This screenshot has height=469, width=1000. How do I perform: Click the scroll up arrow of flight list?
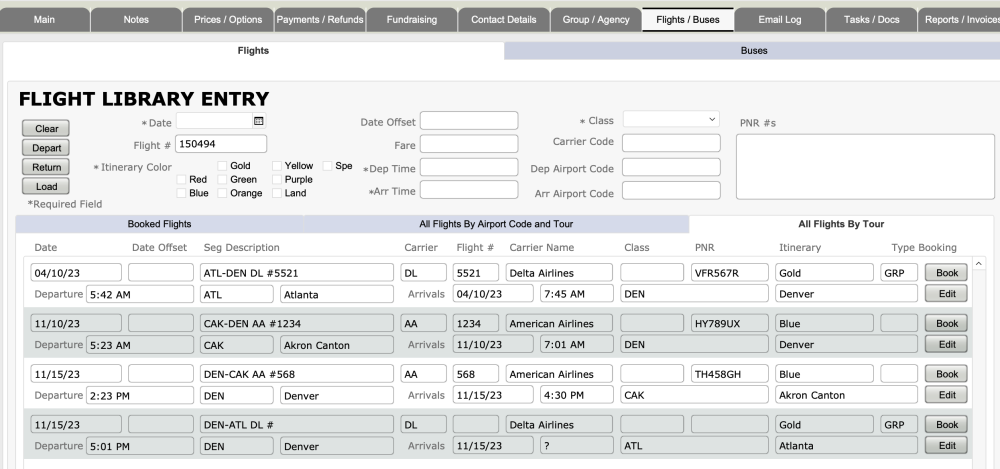pos(979,264)
